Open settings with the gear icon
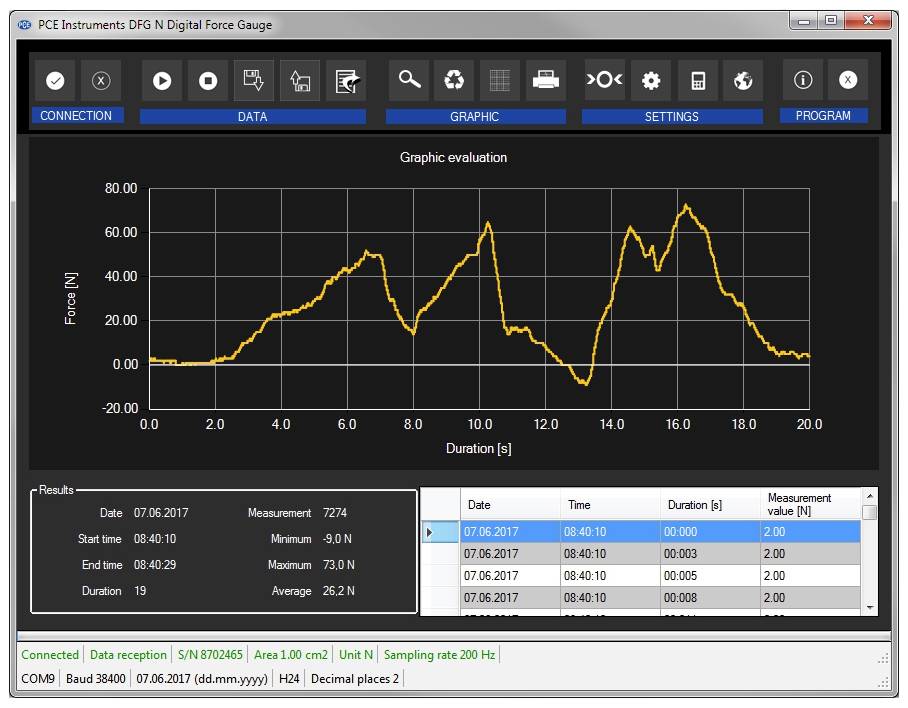Screen dimensions: 908x708 point(651,81)
